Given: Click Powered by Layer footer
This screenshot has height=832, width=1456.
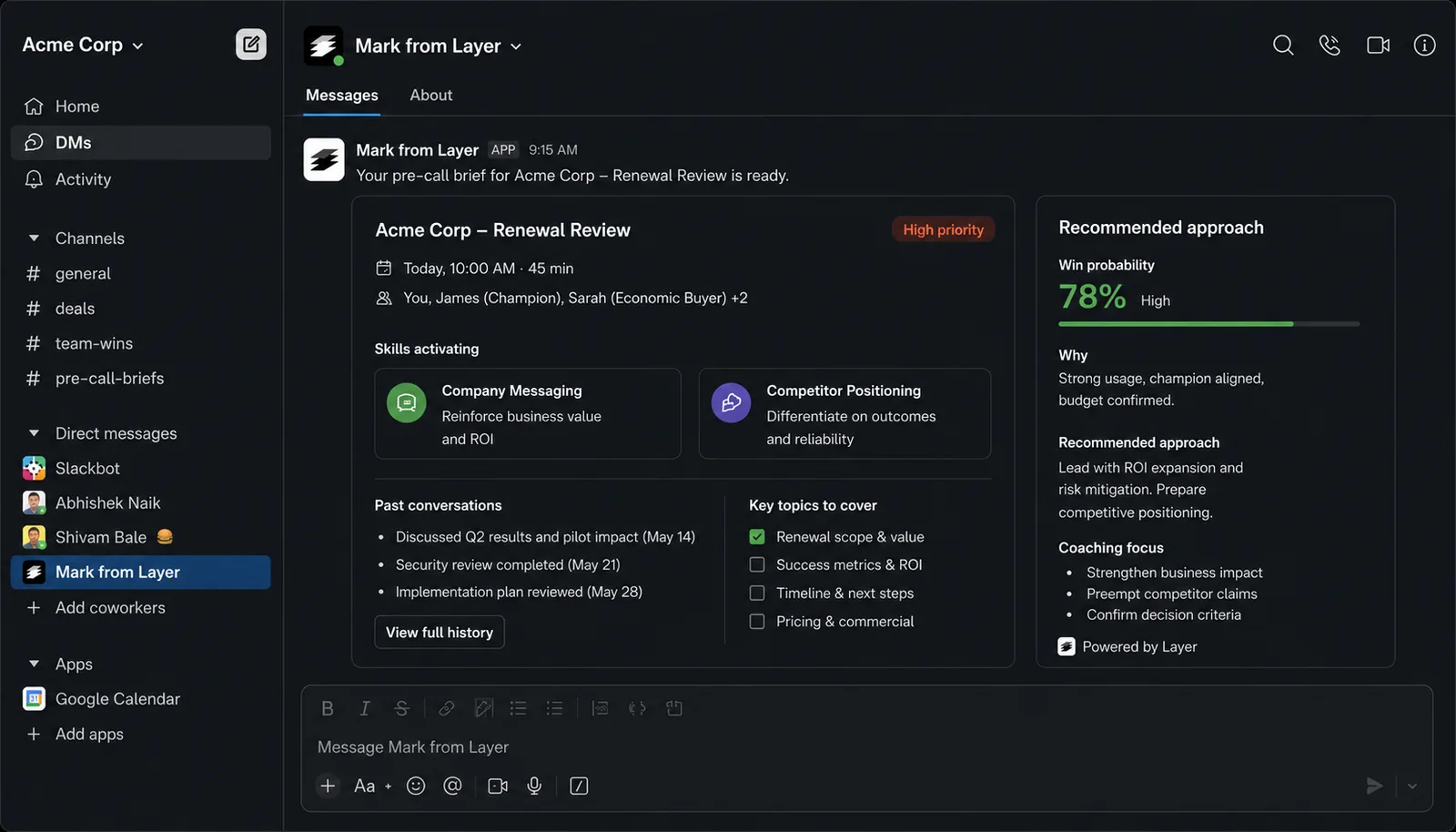Looking at the screenshot, I should [x=1127, y=646].
